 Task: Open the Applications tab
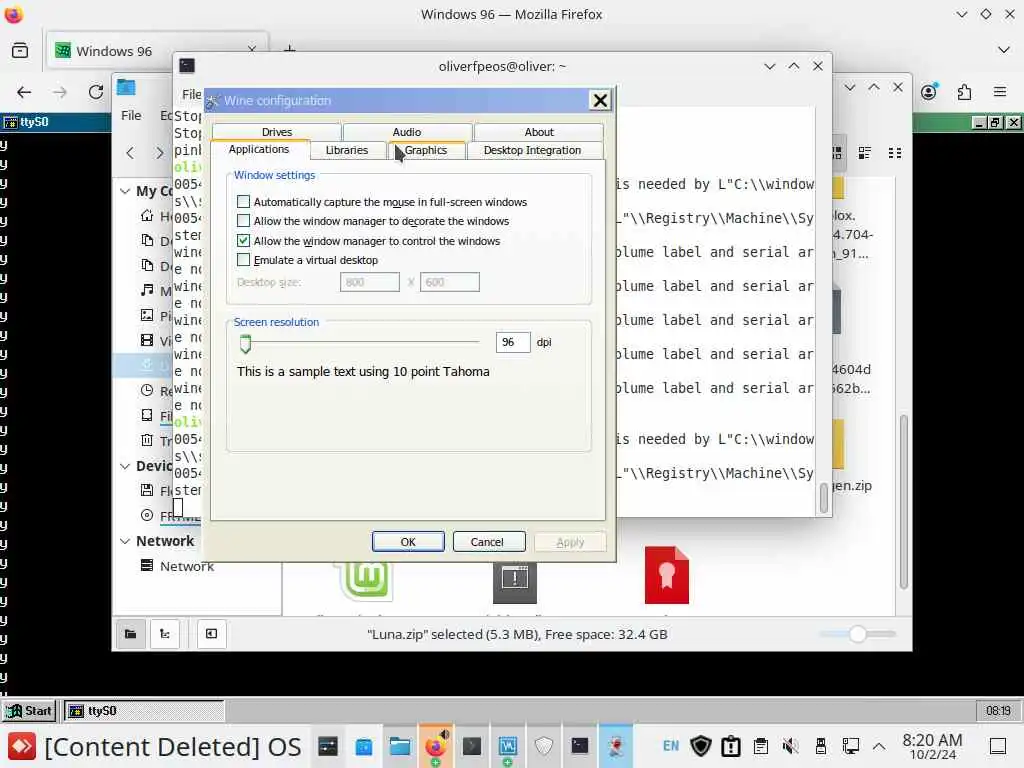(x=259, y=150)
